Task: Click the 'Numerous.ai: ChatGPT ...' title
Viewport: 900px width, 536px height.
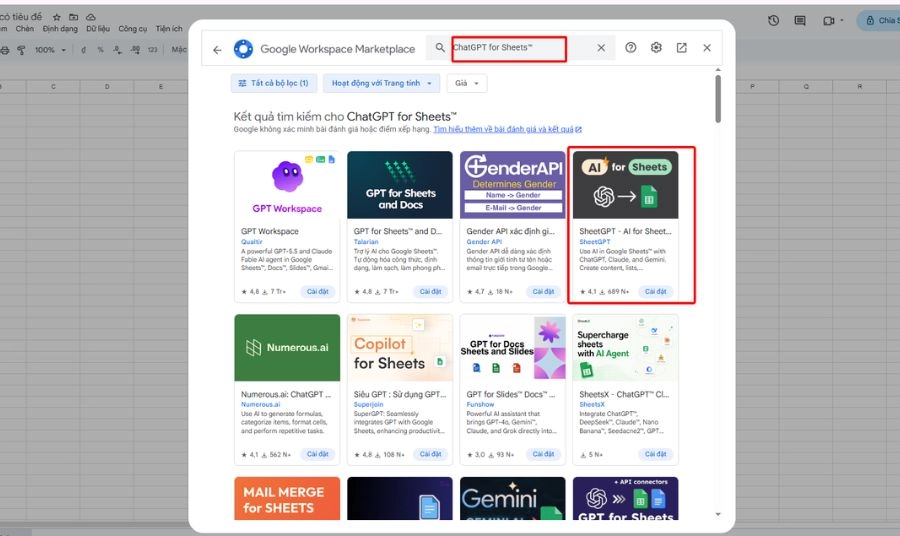Action: click(x=286, y=394)
